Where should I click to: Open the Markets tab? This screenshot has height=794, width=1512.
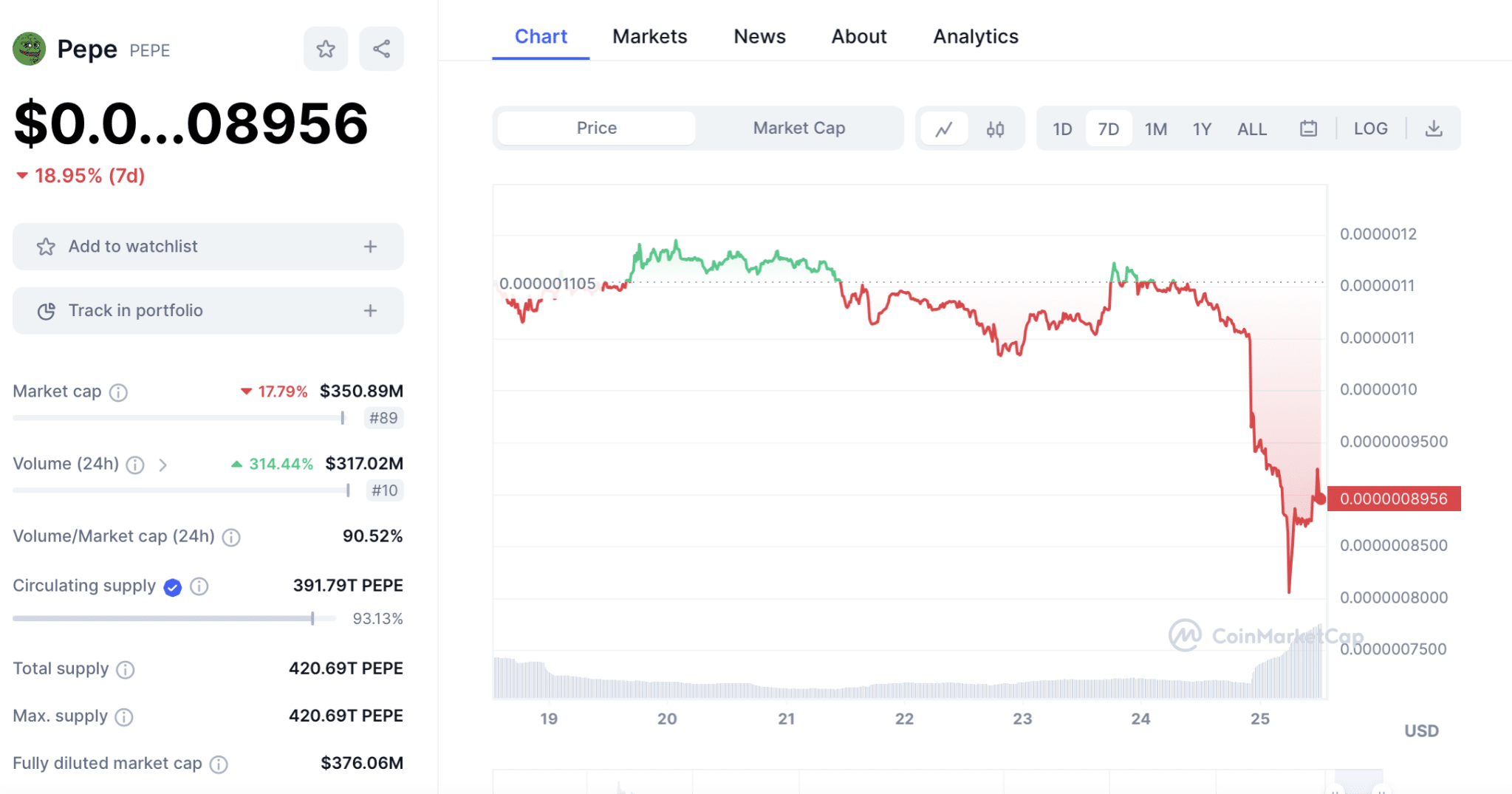[x=649, y=36]
